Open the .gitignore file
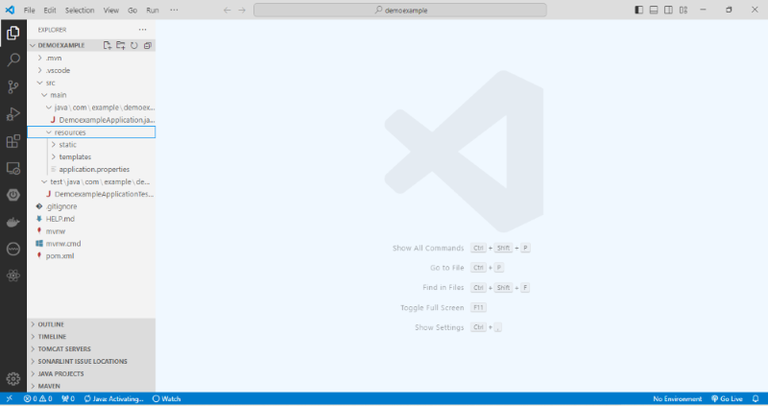 pyautogui.click(x=92, y=206)
